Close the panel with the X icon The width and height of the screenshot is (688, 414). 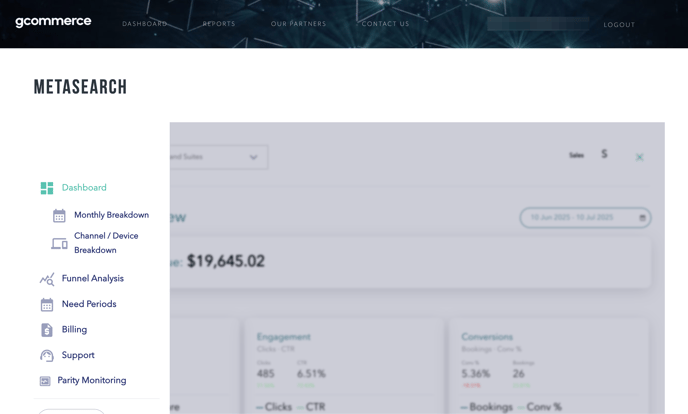click(x=639, y=157)
